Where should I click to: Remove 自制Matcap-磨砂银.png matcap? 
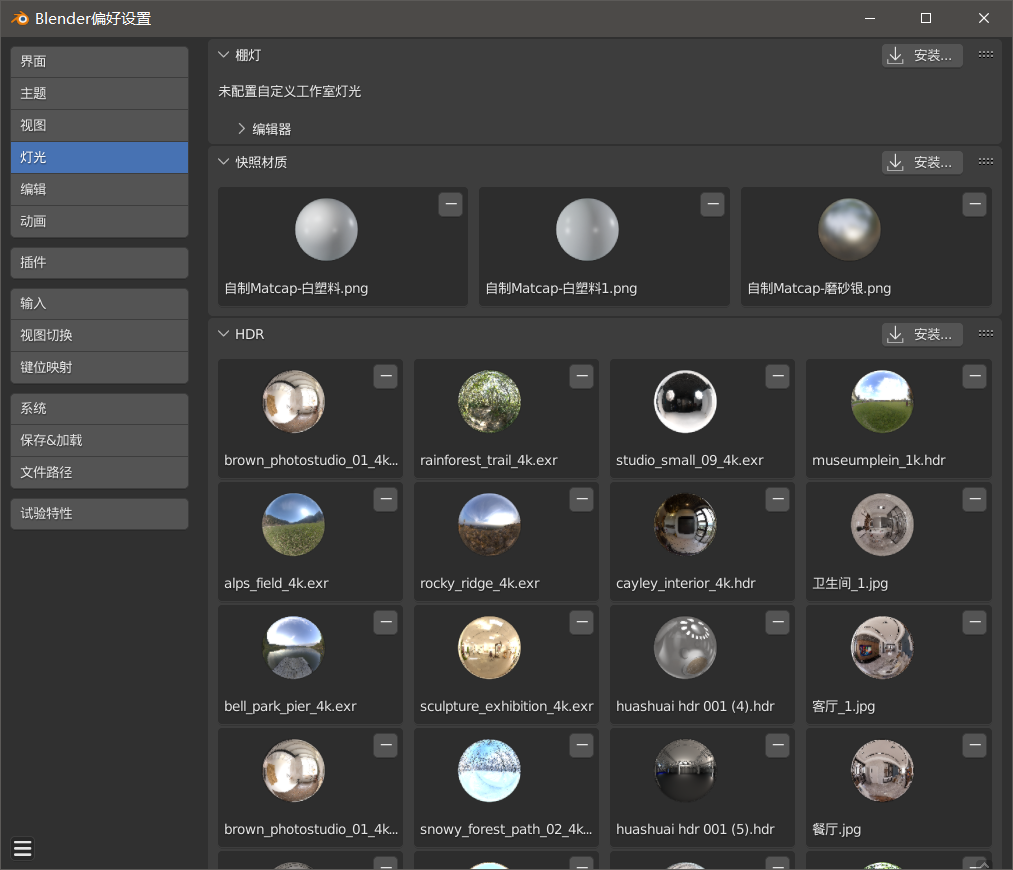974,205
